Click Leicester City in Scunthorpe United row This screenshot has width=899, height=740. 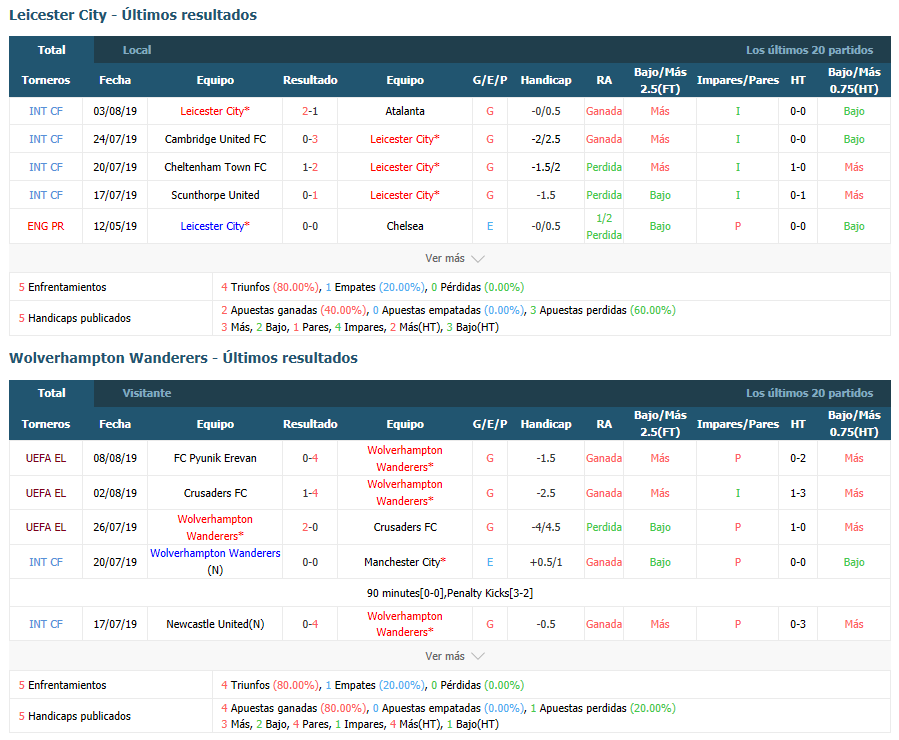(405, 195)
